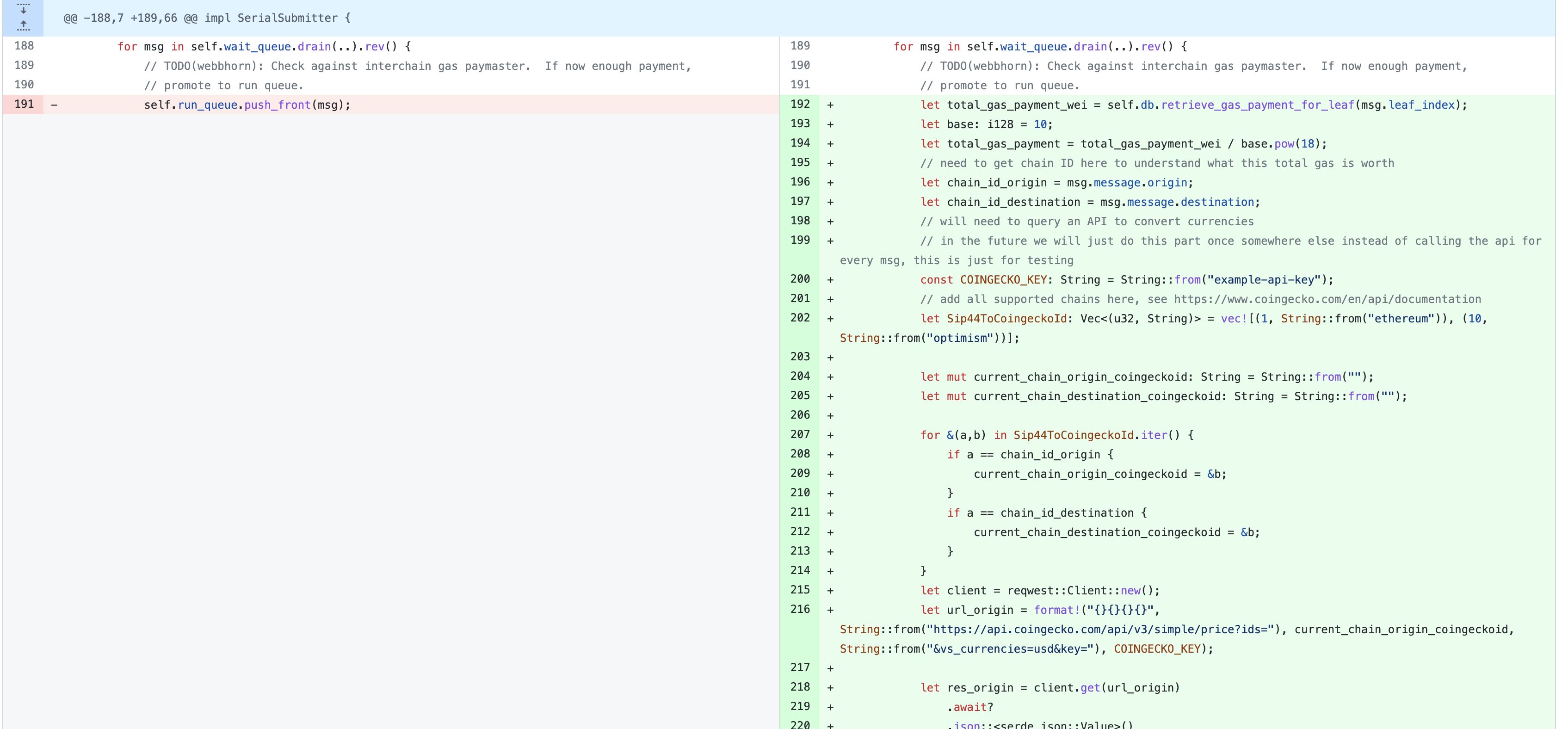Select right line number 189
Screen dimensions: 1568x729
(800, 46)
